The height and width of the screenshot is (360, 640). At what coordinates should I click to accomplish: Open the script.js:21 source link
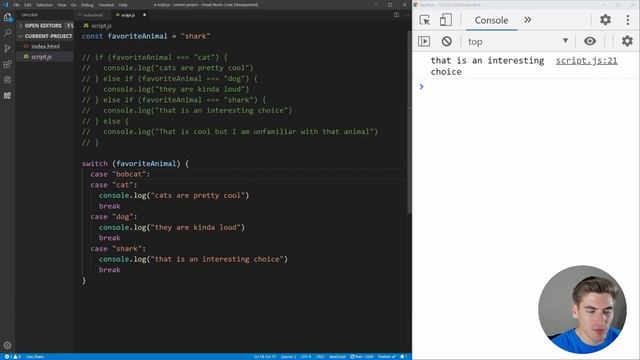pos(587,60)
